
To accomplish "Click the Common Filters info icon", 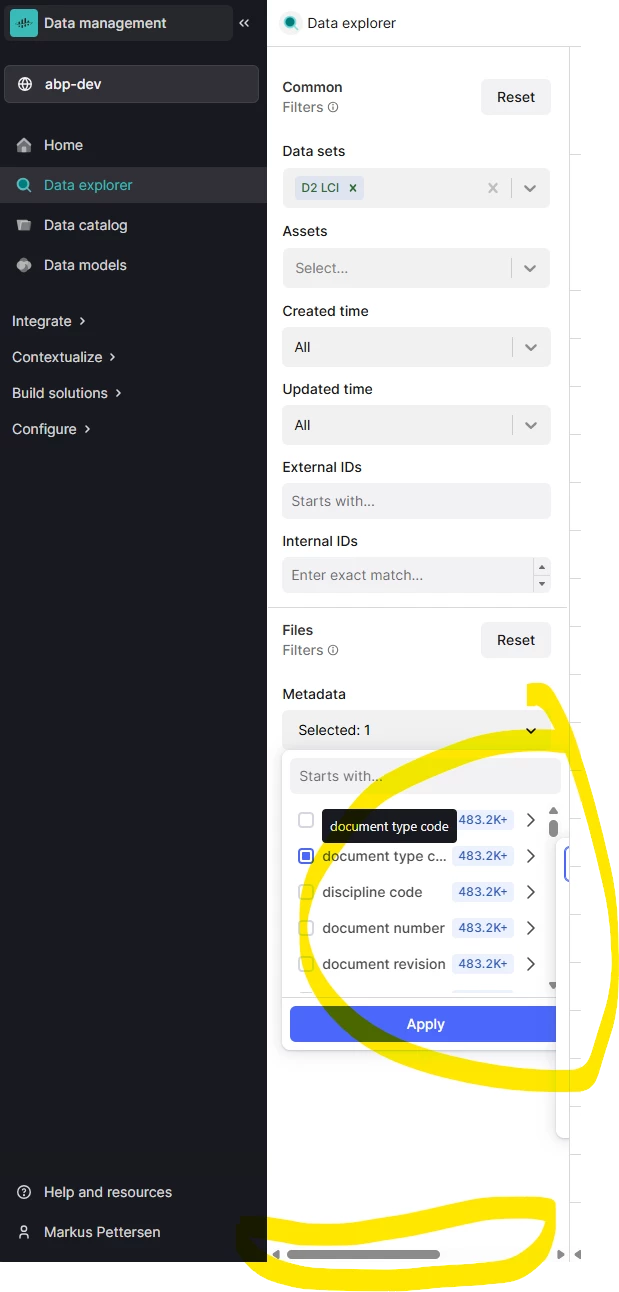I will (x=334, y=107).
